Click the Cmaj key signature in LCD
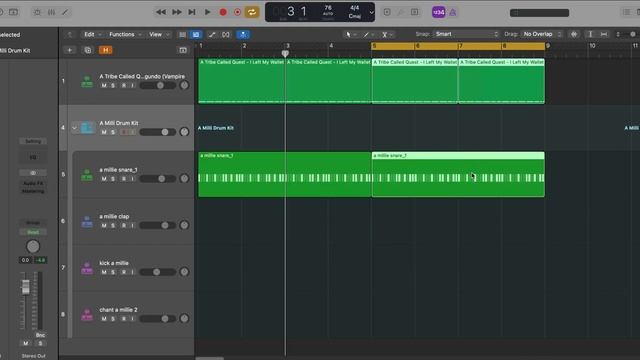 (354, 16)
